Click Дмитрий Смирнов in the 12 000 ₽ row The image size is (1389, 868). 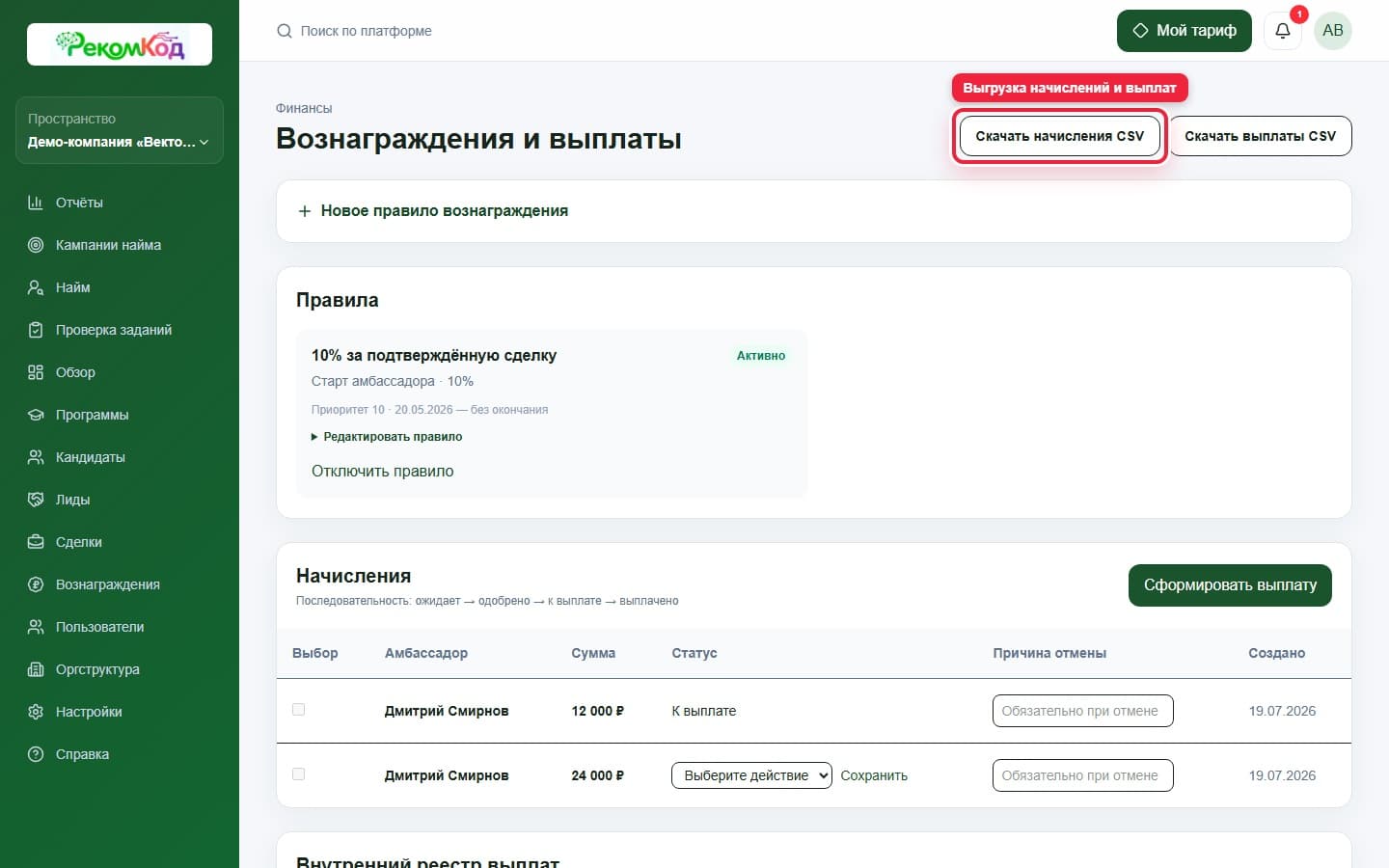click(x=447, y=711)
